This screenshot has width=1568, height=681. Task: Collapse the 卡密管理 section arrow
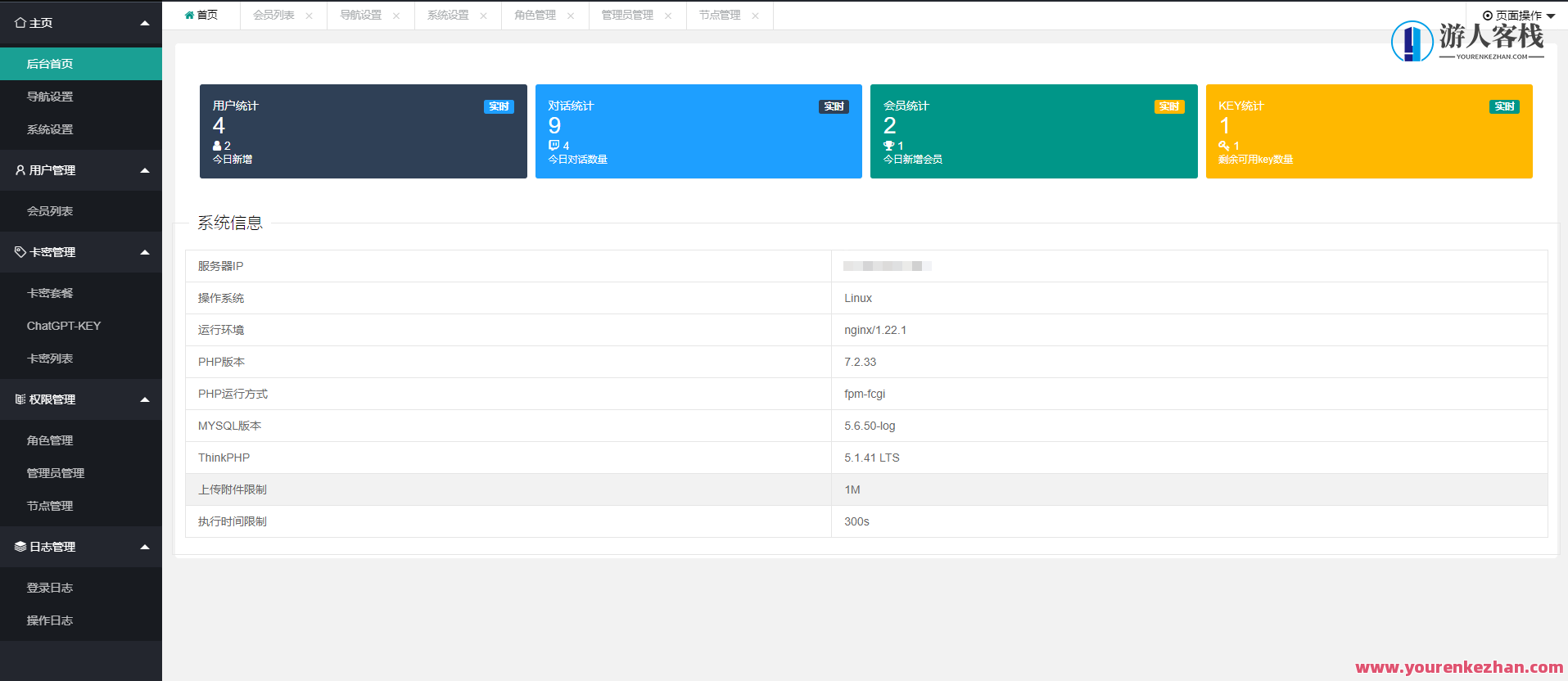click(x=145, y=252)
